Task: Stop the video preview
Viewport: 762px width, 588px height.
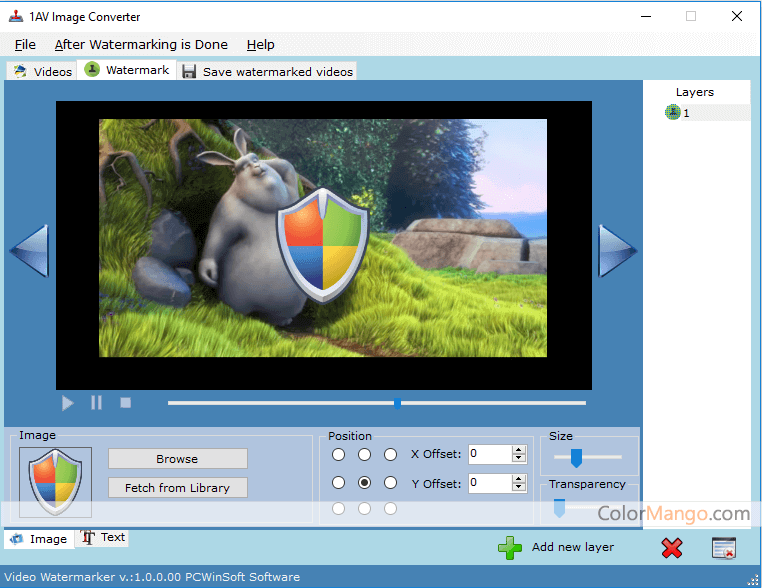Action: coord(125,403)
